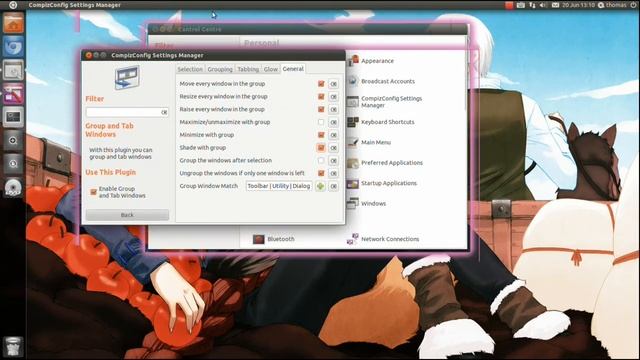
Task: Switch to the Glow tab
Action: point(271,69)
